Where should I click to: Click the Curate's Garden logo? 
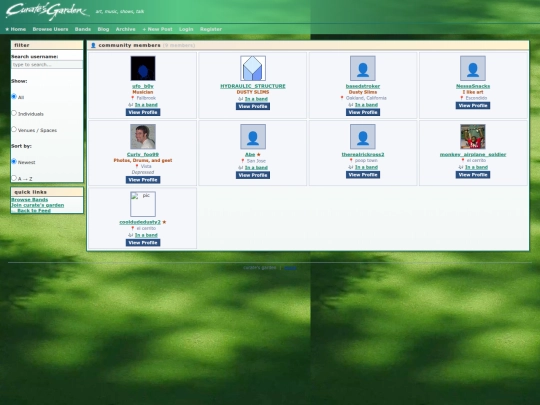click(47, 11)
